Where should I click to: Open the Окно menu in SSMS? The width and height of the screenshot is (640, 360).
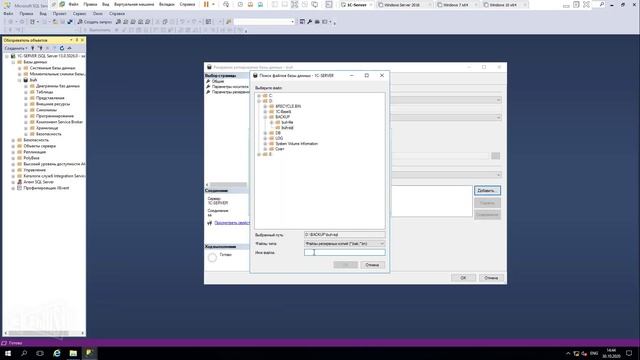pyautogui.click(x=98, y=13)
